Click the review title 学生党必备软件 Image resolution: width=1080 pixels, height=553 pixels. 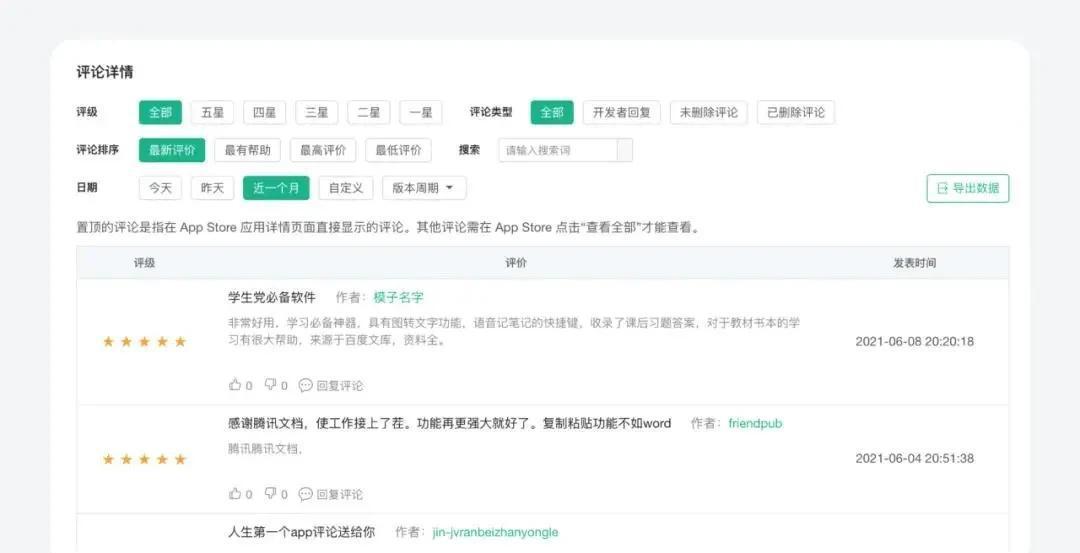coord(271,298)
